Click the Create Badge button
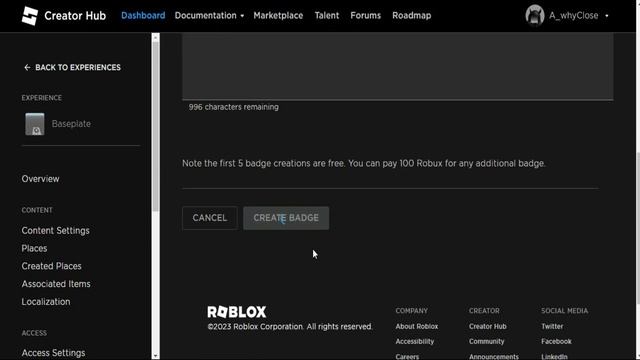Screen dimensions: 640x360 (x=286, y=218)
